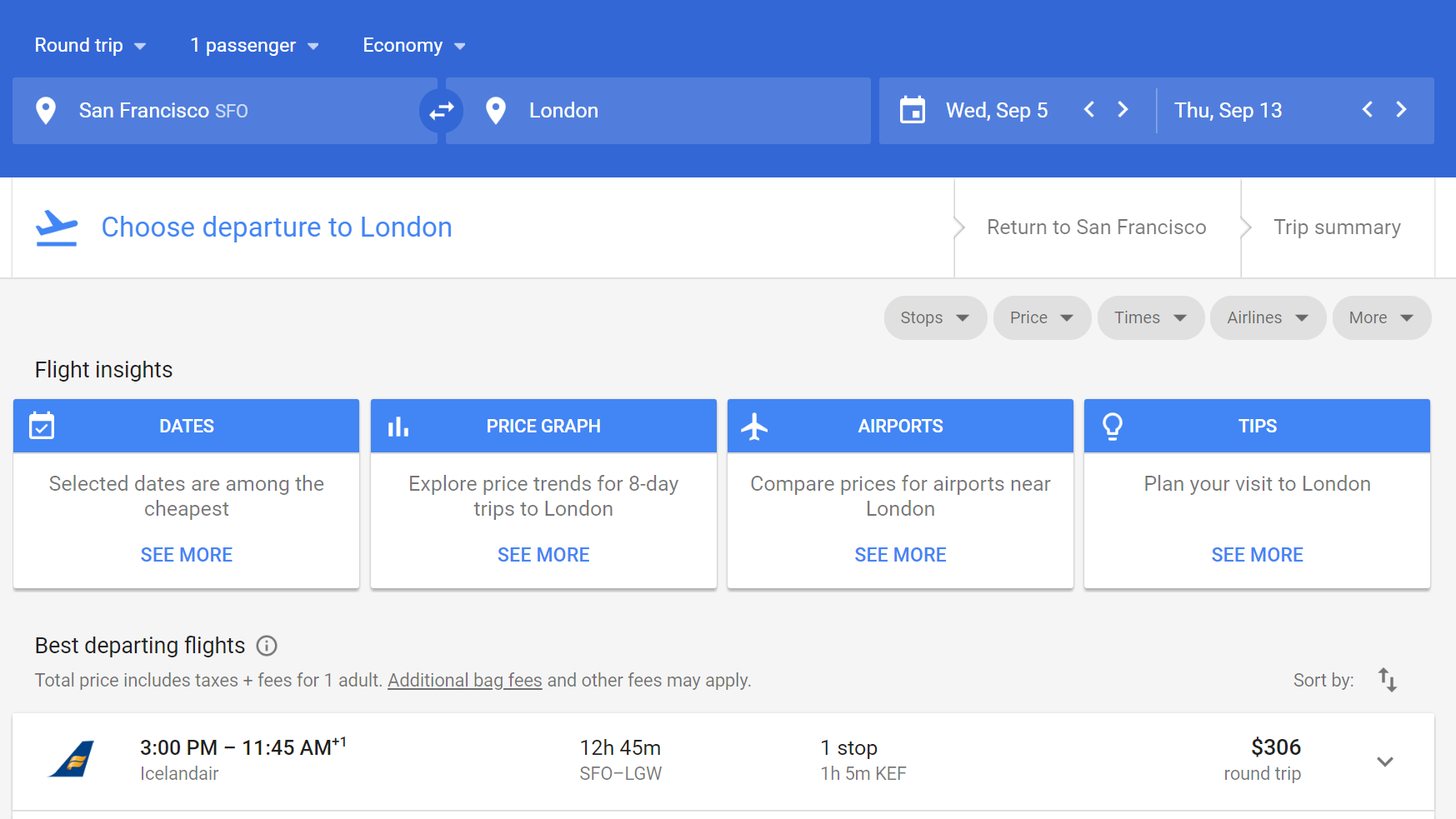
Task: Move return date Thu, Sep 13 back
Action: [x=1367, y=110]
